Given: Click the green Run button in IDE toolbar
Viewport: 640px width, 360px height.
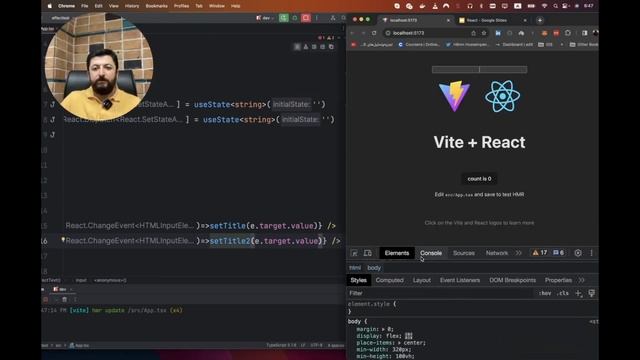Looking at the screenshot, I should coord(283,18).
